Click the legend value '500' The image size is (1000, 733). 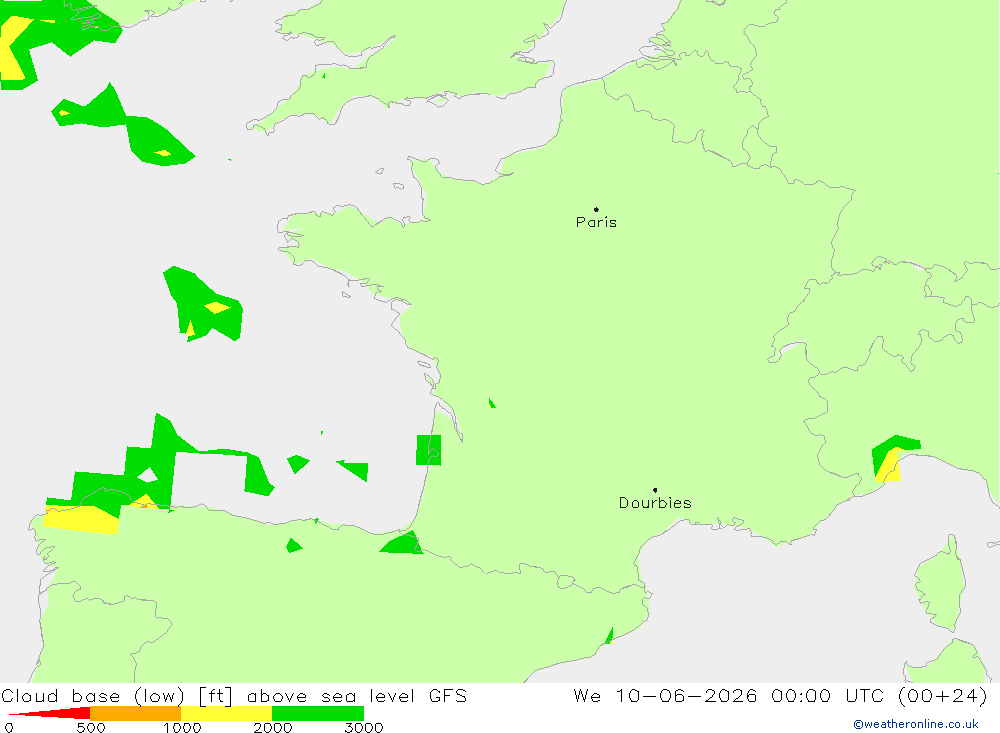91,728
